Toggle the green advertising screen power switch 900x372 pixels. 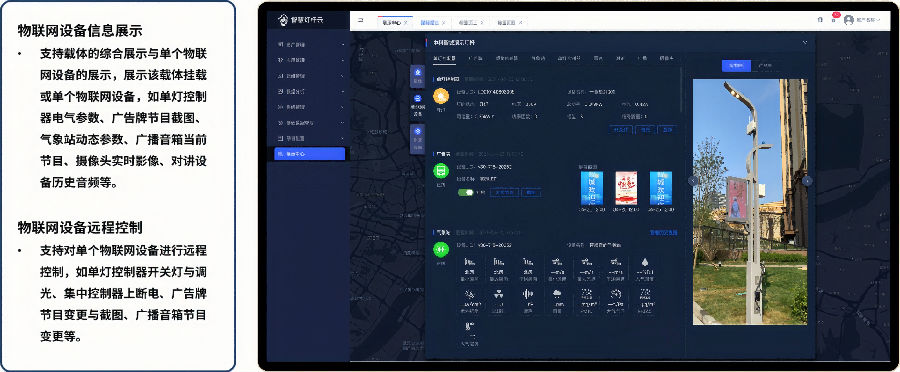tap(465, 192)
